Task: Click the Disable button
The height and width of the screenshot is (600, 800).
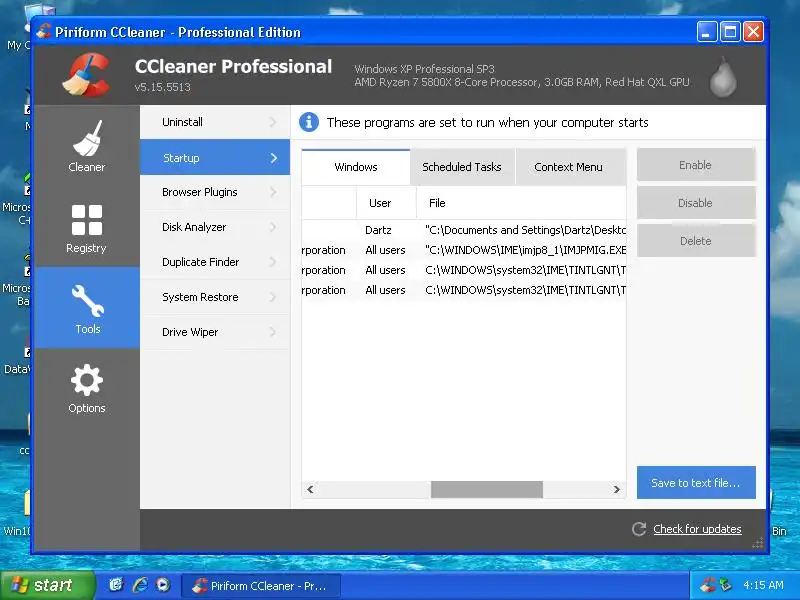Action: tap(696, 203)
